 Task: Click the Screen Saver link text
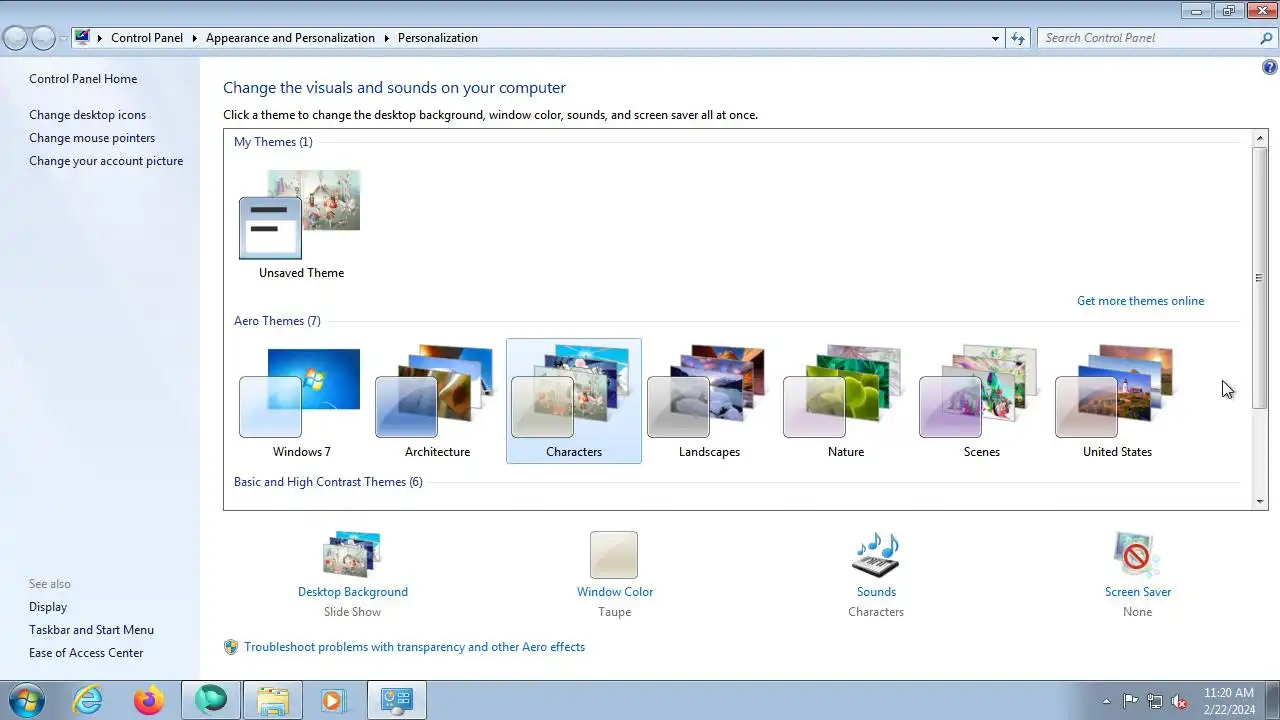pyautogui.click(x=1138, y=592)
